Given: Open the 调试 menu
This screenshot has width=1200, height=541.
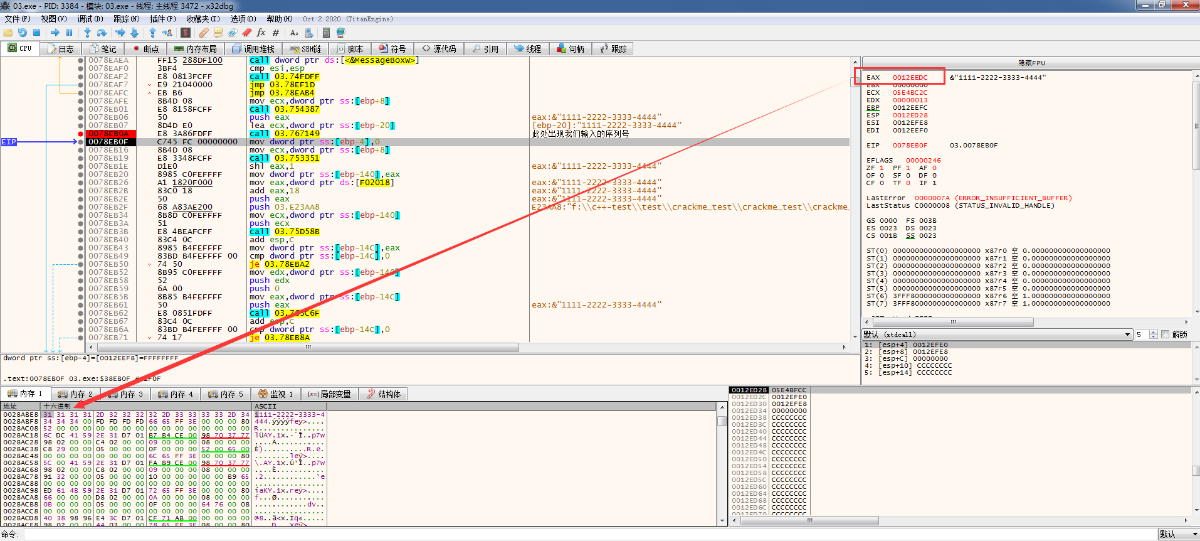Looking at the screenshot, I should 92,19.
